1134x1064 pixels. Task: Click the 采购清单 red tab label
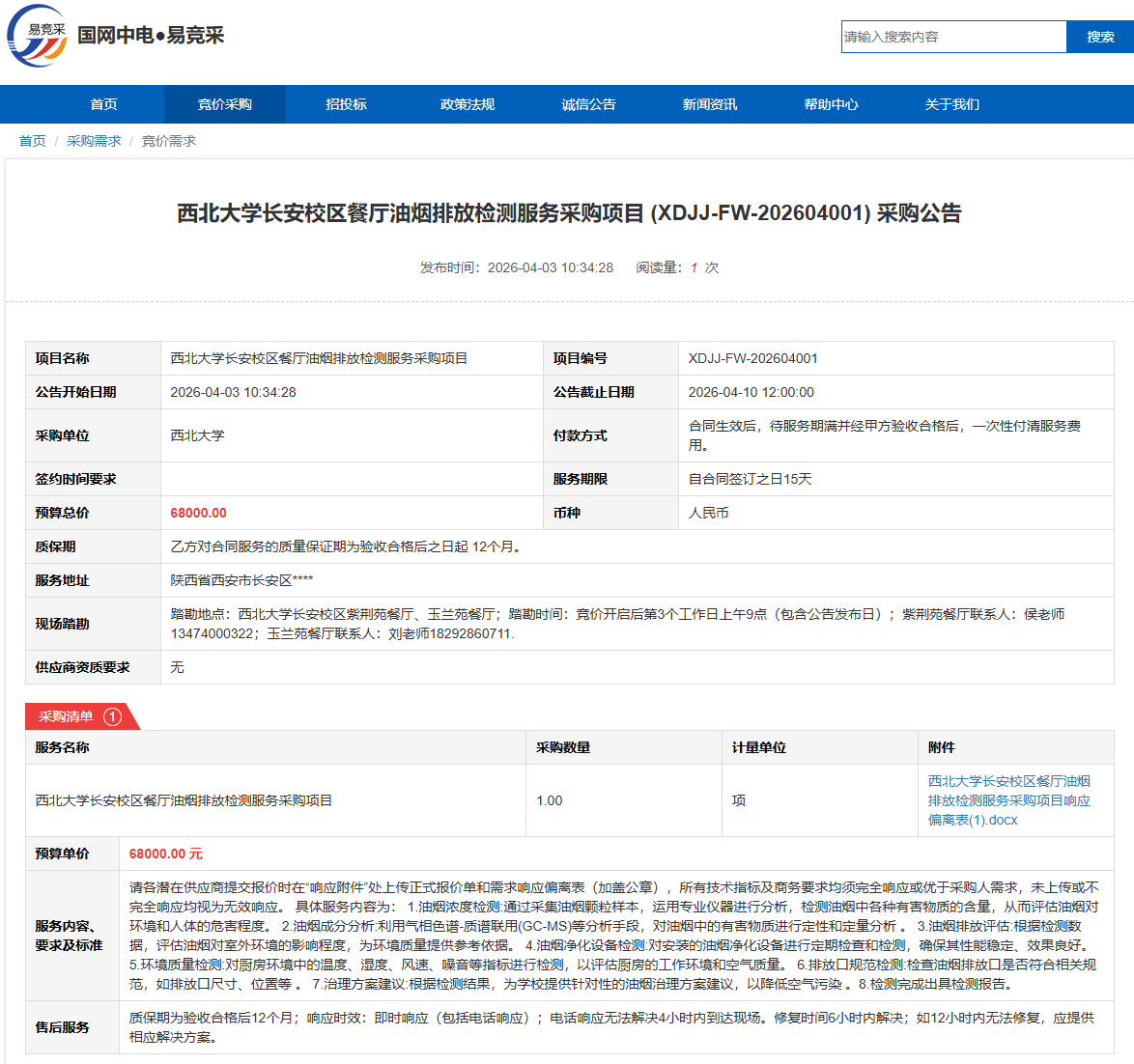[66, 716]
